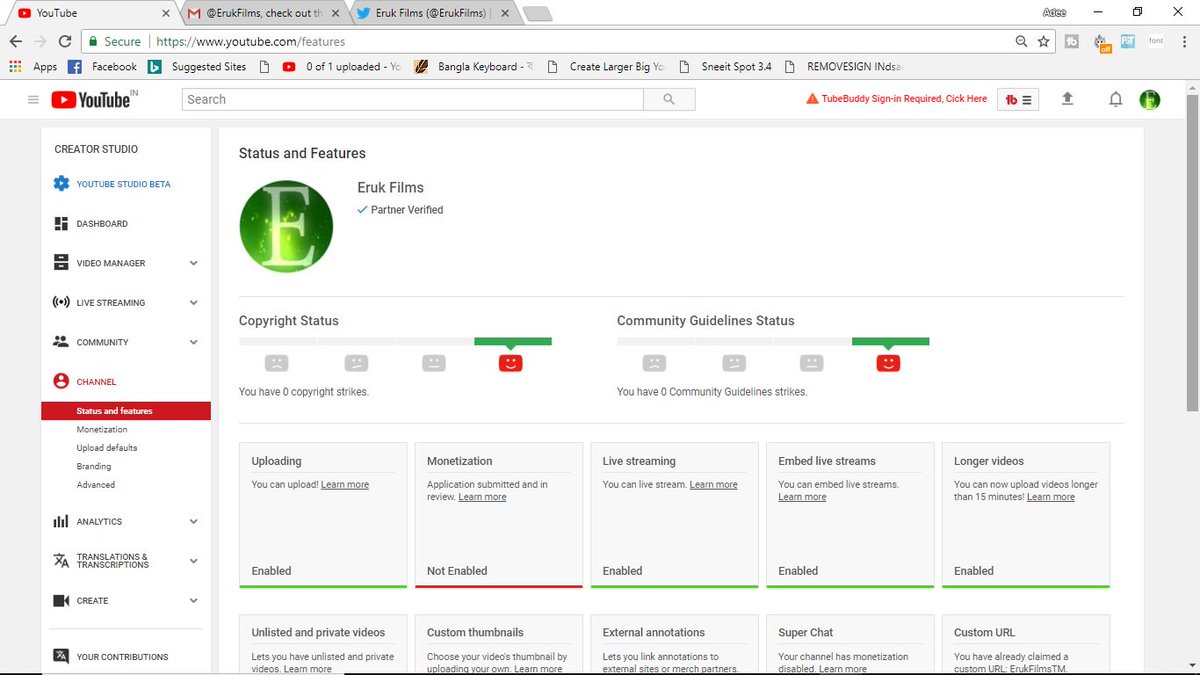Expand the Community section
Image resolution: width=1200 pixels, height=675 pixels.
(x=193, y=342)
